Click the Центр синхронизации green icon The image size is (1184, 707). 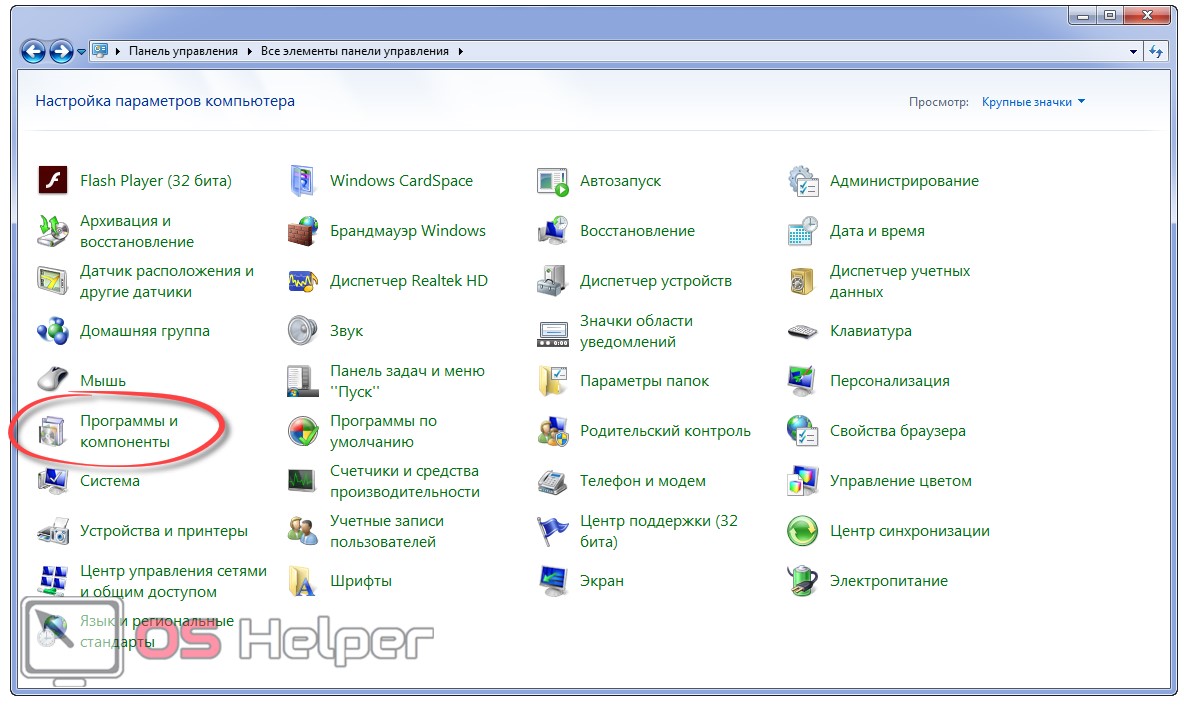[x=802, y=531]
